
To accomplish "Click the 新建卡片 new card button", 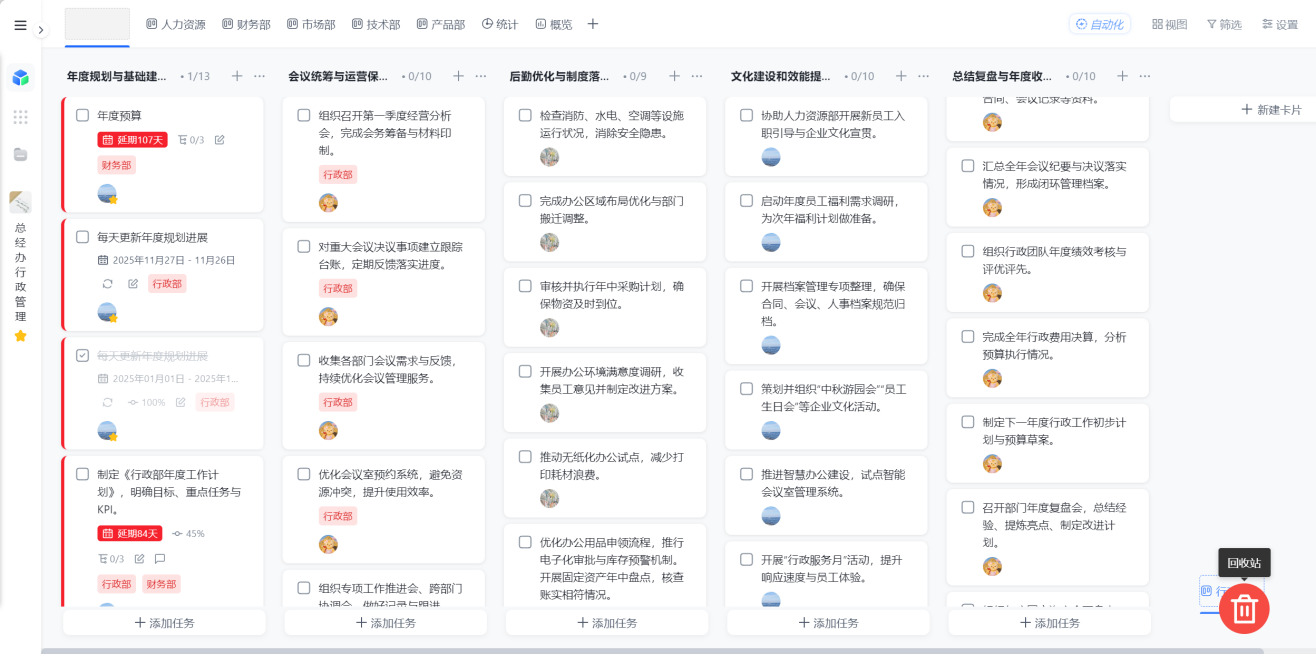I will pos(1271,109).
